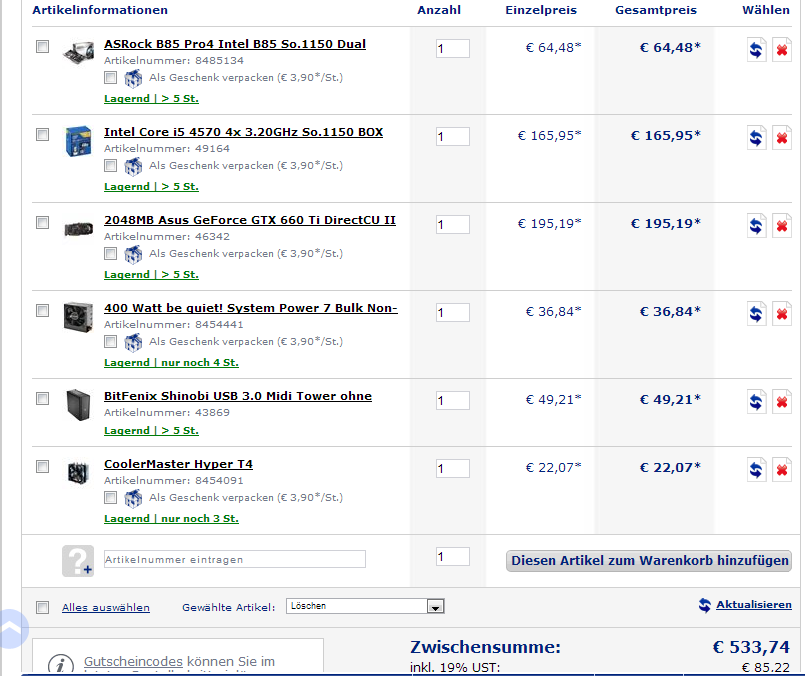Focus quantity field next to Artikelnummer entry
This screenshot has height=676, width=805.
(x=453, y=557)
